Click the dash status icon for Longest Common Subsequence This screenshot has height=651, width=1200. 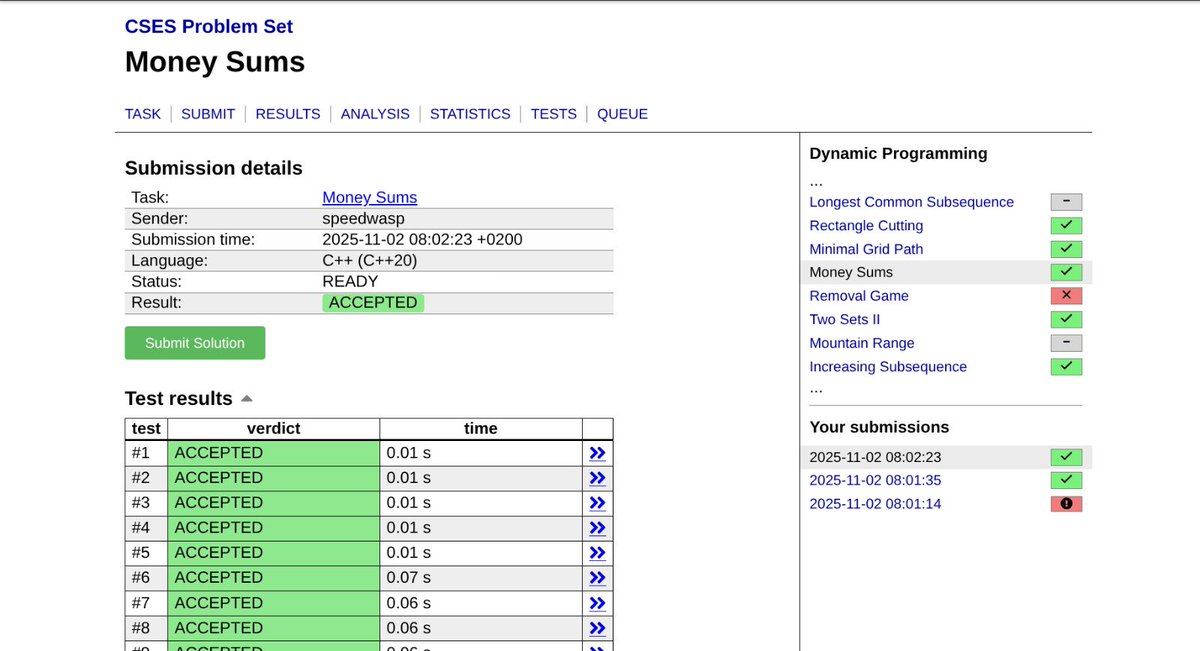tap(1066, 202)
